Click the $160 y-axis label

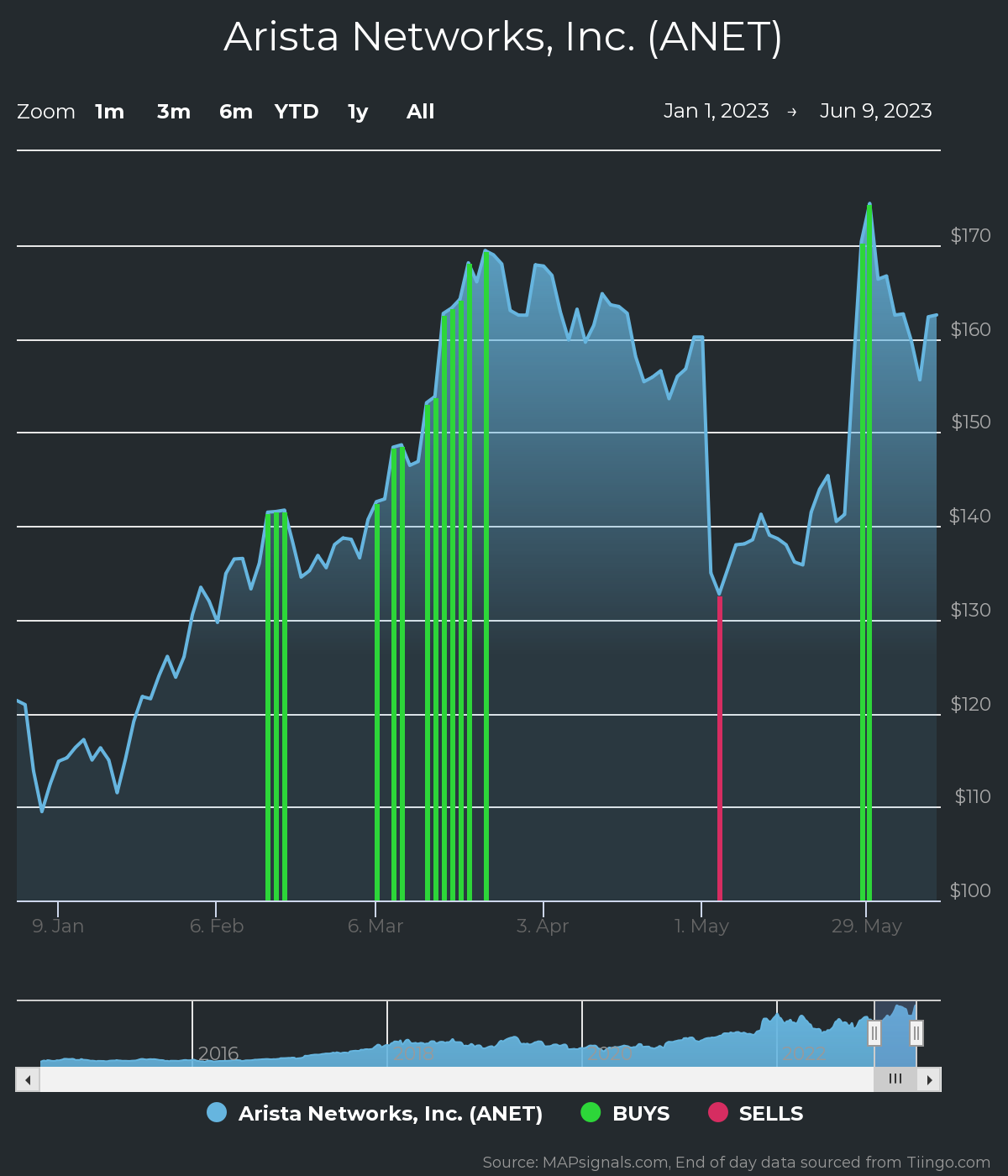point(970,329)
